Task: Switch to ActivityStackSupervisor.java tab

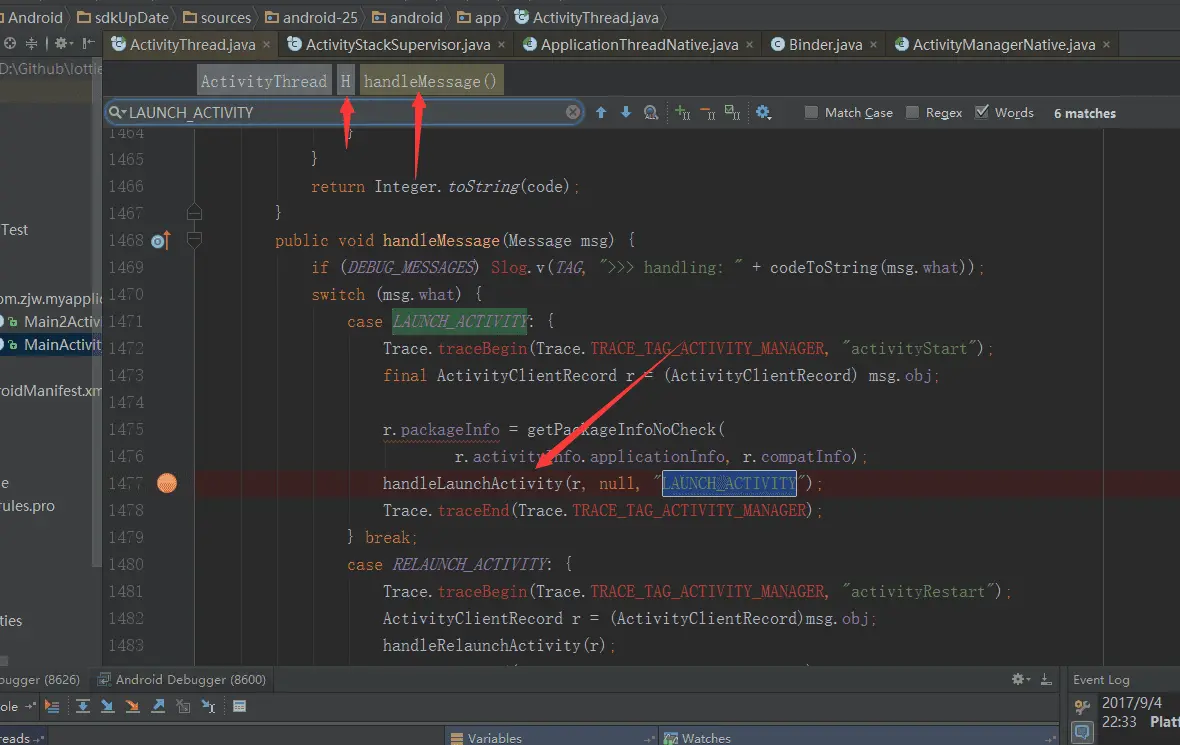Action: 398,44
